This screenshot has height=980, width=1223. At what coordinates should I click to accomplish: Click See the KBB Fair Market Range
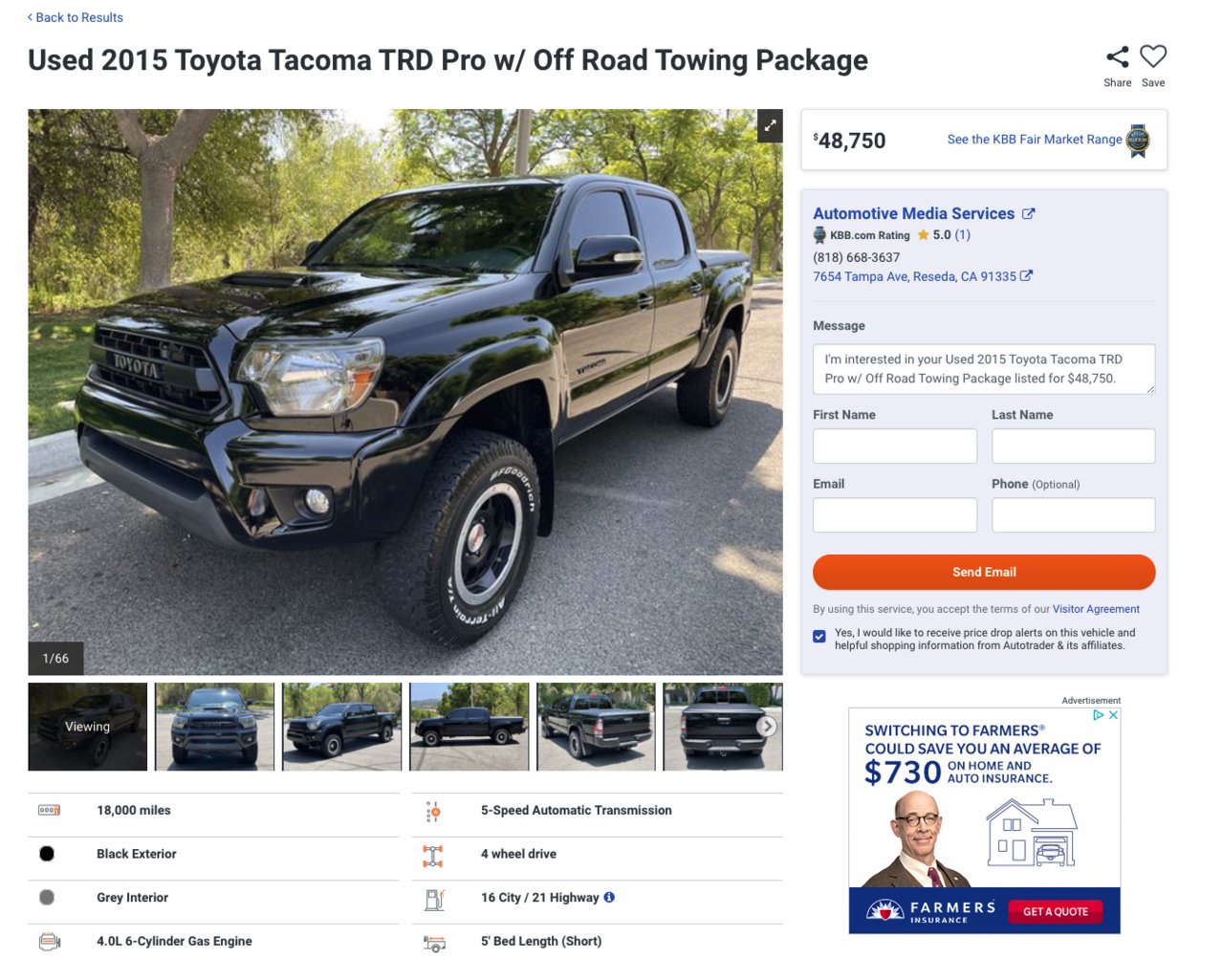[x=1035, y=140]
